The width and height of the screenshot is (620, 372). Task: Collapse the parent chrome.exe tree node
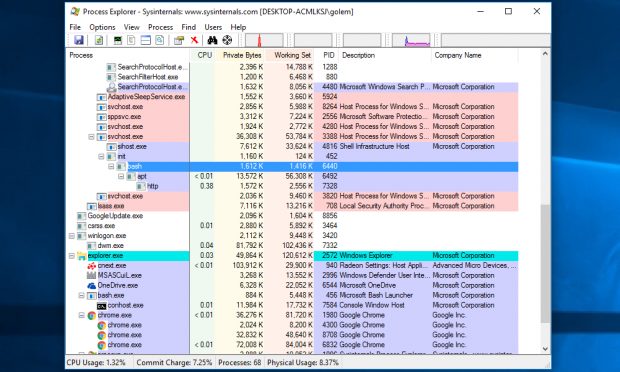coord(81,315)
